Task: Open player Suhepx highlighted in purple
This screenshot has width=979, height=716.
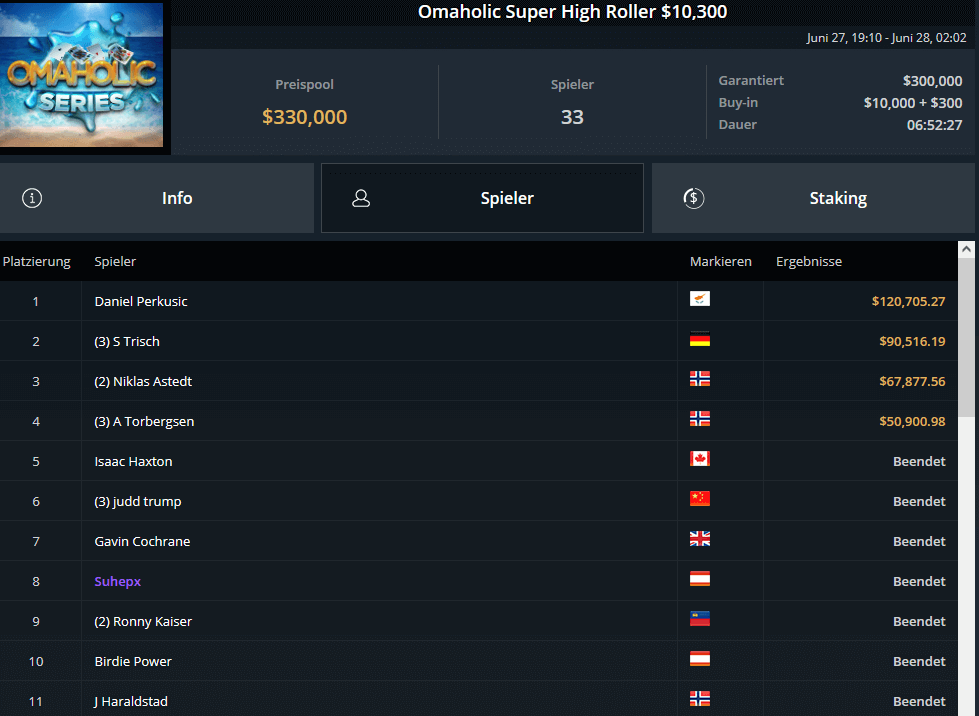Action: [x=118, y=581]
